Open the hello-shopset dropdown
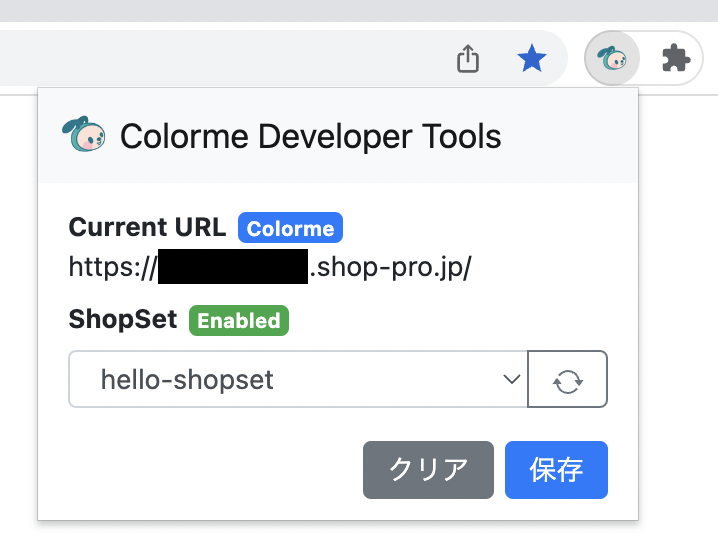 (x=298, y=379)
